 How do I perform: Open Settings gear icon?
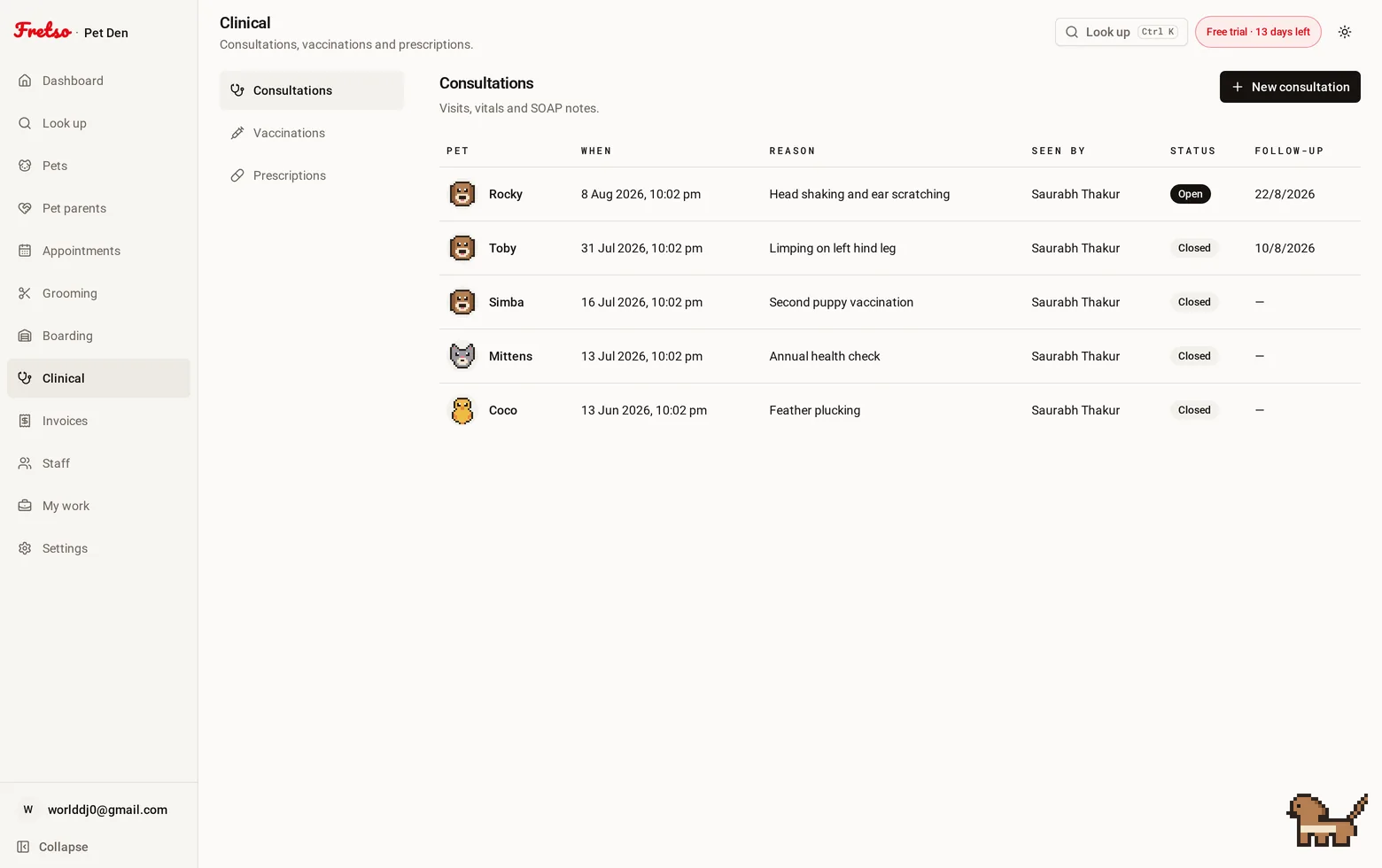25,548
